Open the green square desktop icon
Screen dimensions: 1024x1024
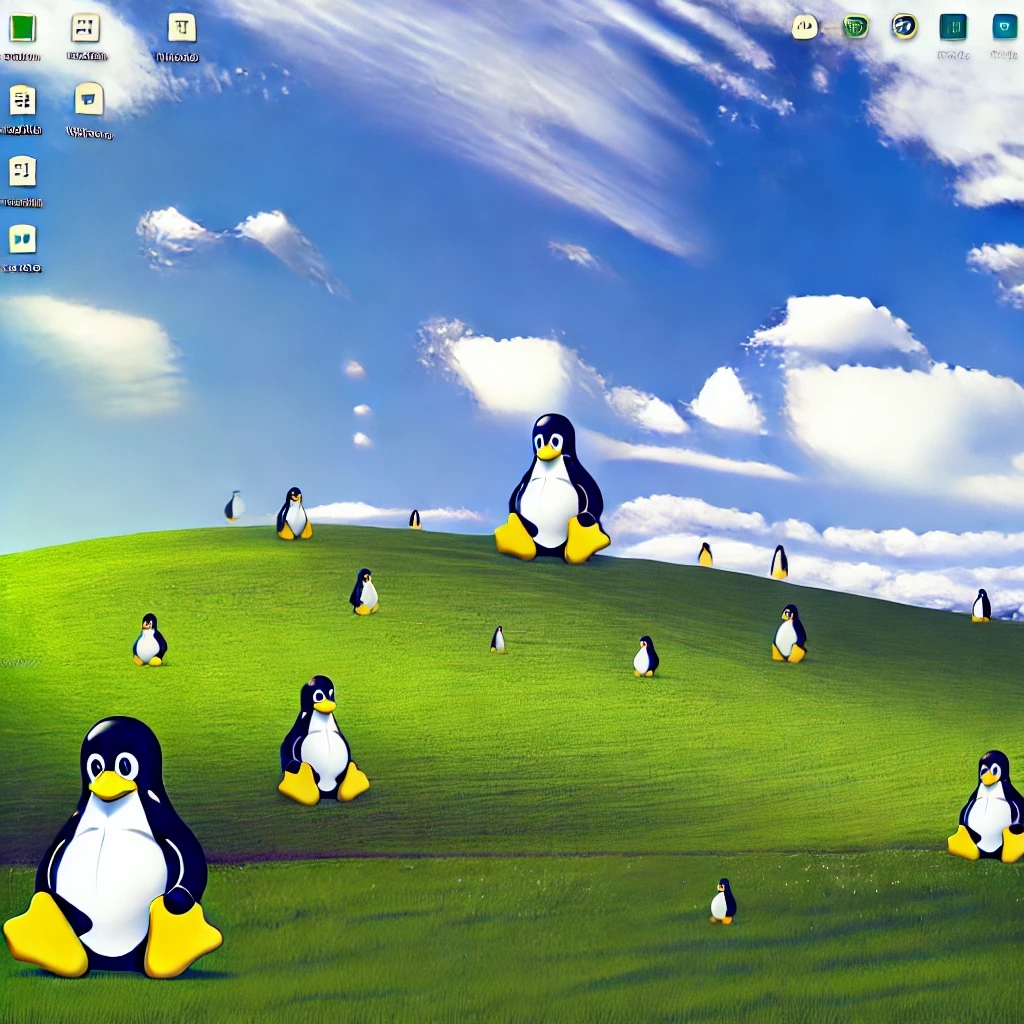click(22, 28)
